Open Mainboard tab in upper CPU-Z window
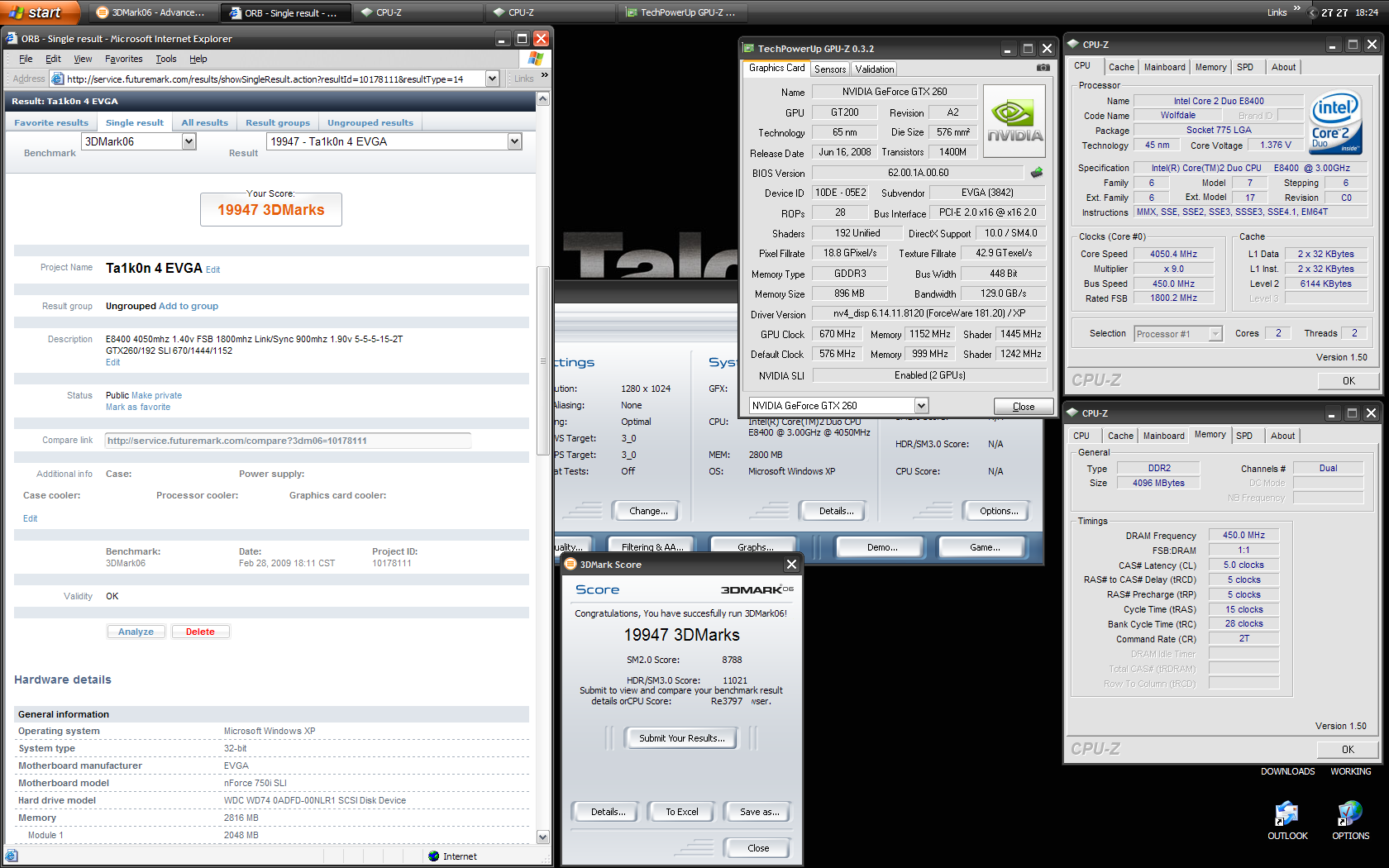 (1165, 67)
